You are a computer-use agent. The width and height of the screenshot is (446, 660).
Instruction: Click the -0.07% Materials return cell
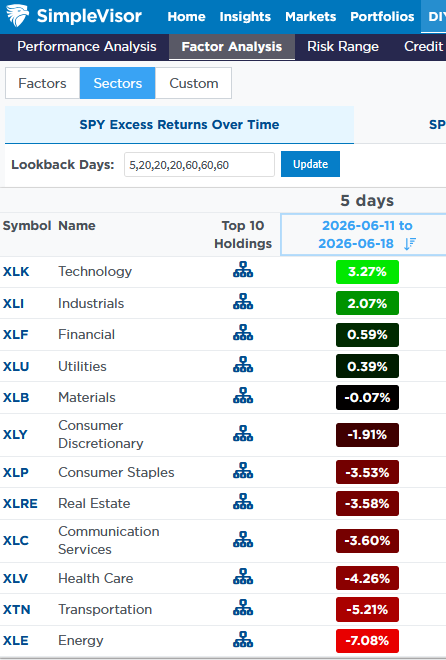pyautogui.click(x=367, y=398)
